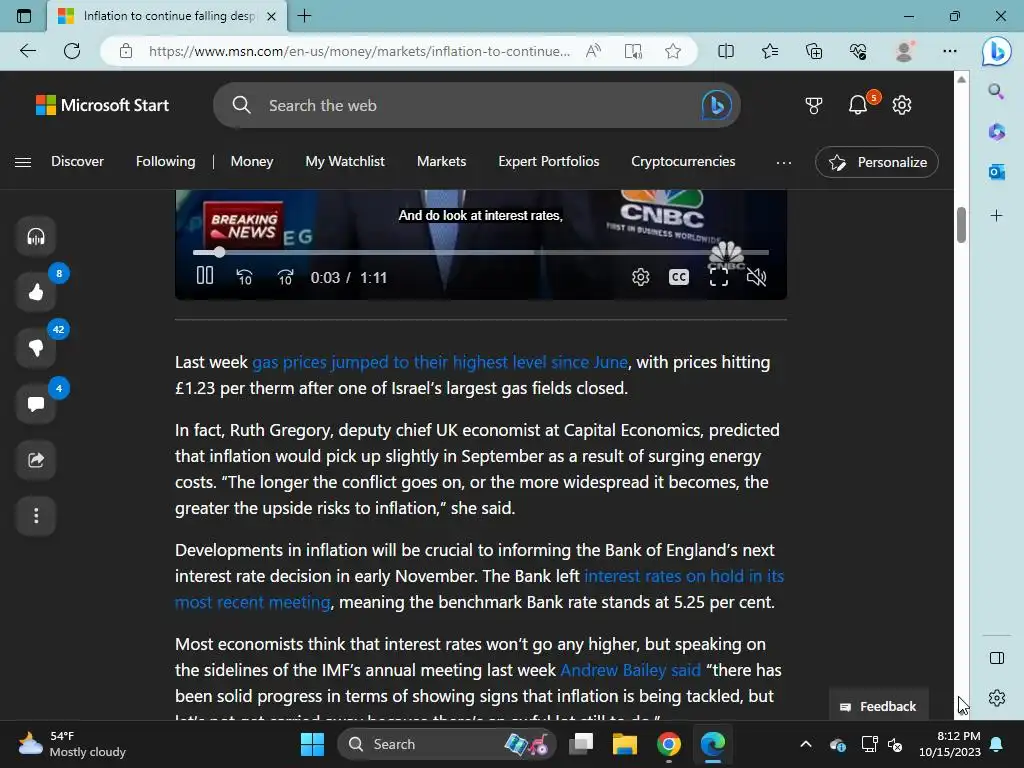Skip video forward 10 seconds
The width and height of the screenshot is (1024, 768).
pos(285,277)
